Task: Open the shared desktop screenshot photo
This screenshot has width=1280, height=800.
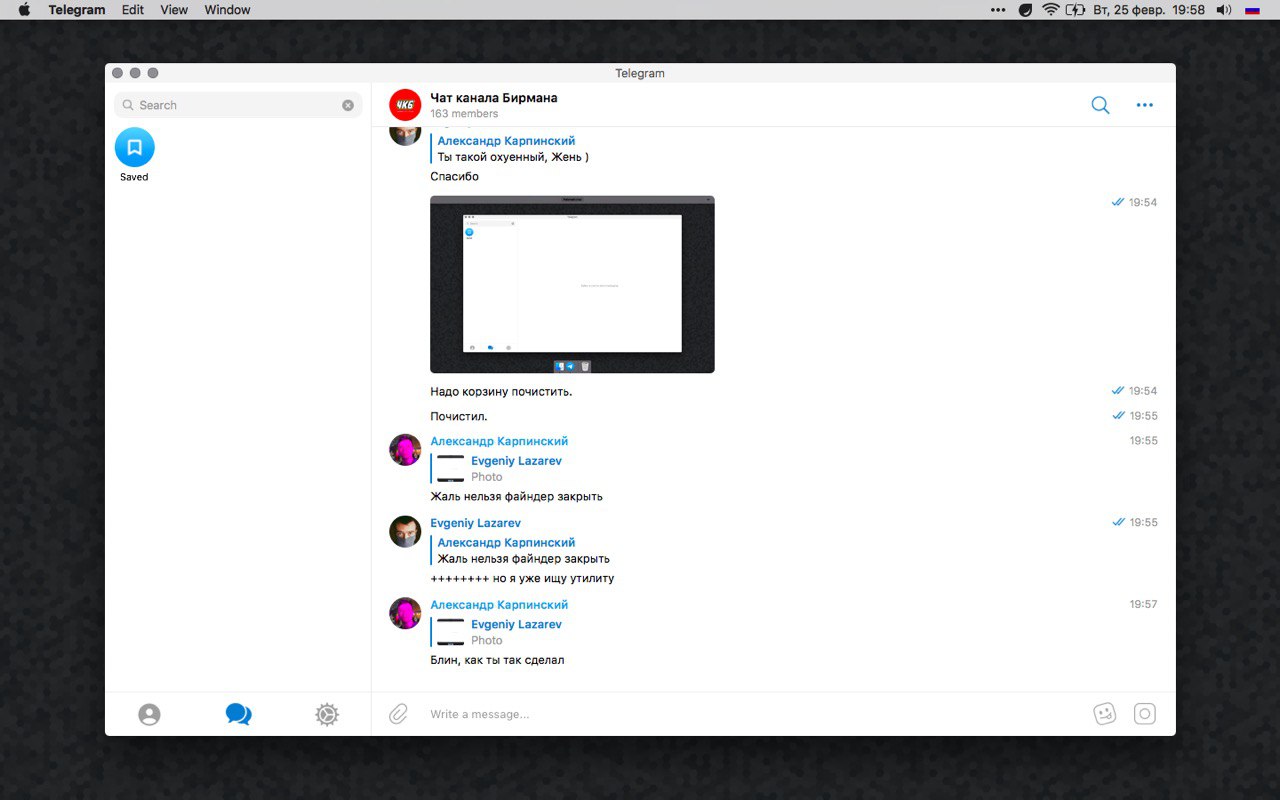Action: point(572,284)
